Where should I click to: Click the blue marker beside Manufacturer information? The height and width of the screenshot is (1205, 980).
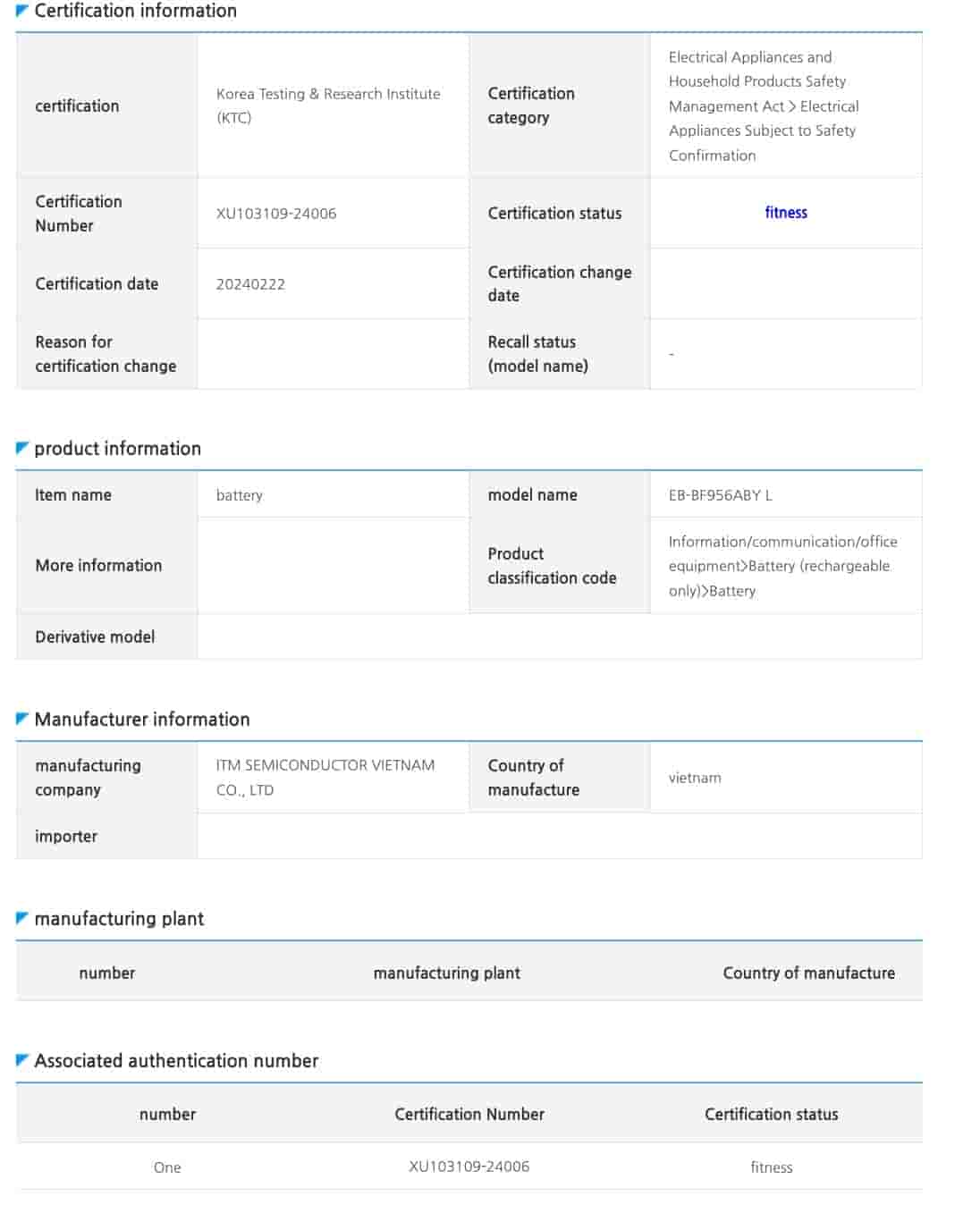point(22,719)
